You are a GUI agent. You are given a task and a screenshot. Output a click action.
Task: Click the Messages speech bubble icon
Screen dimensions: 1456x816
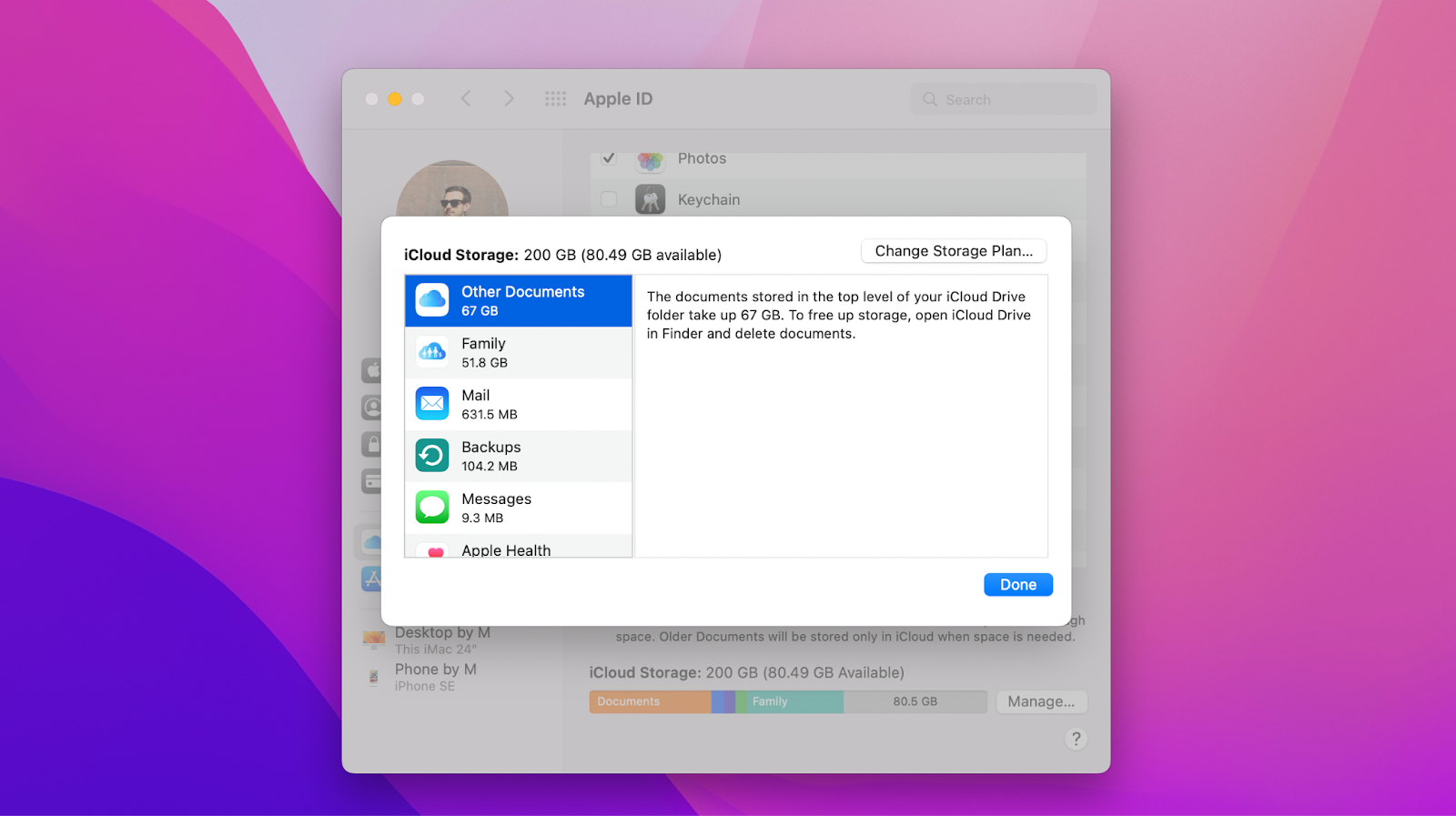point(432,507)
